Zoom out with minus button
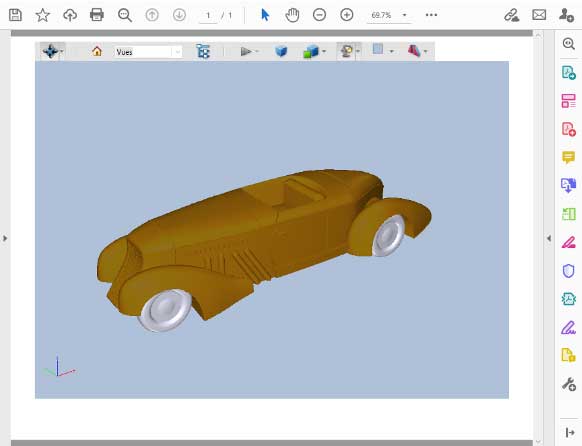This screenshot has width=582, height=446. coord(319,15)
